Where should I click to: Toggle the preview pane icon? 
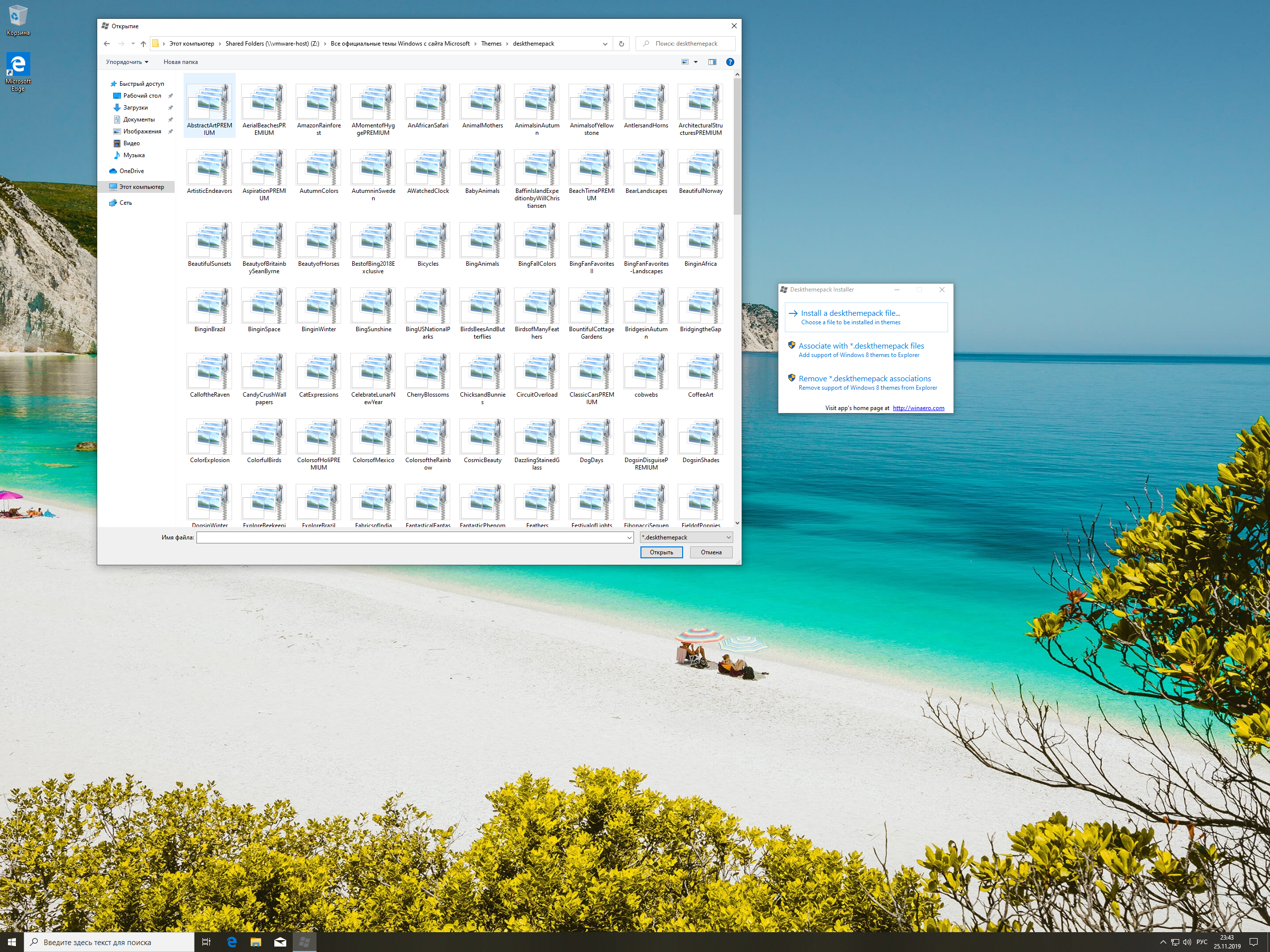click(712, 62)
